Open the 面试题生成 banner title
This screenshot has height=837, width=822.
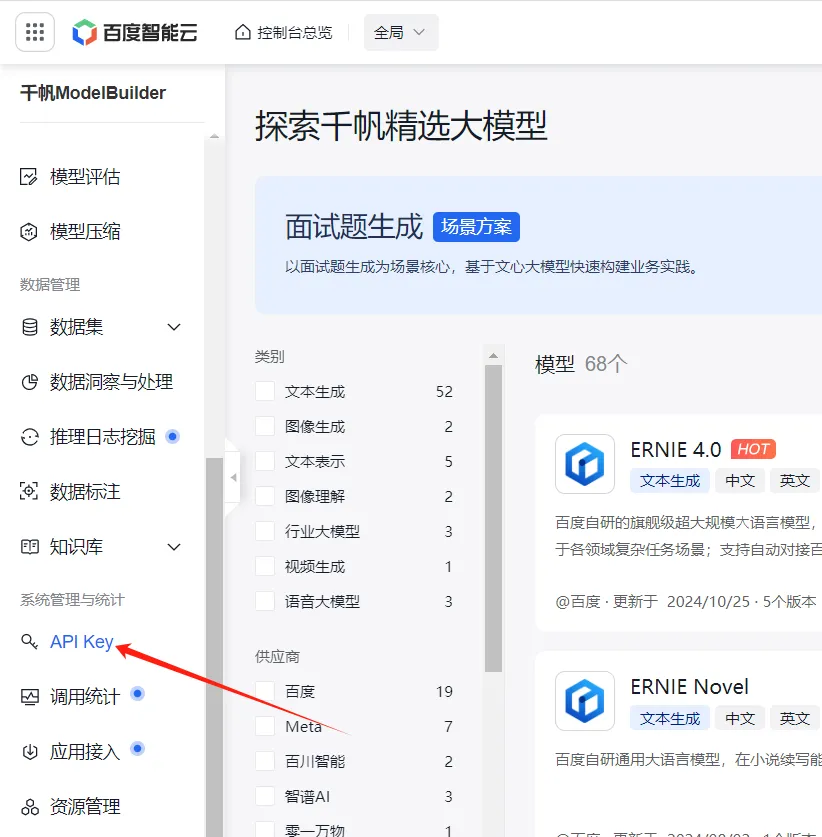[x=353, y=227]
